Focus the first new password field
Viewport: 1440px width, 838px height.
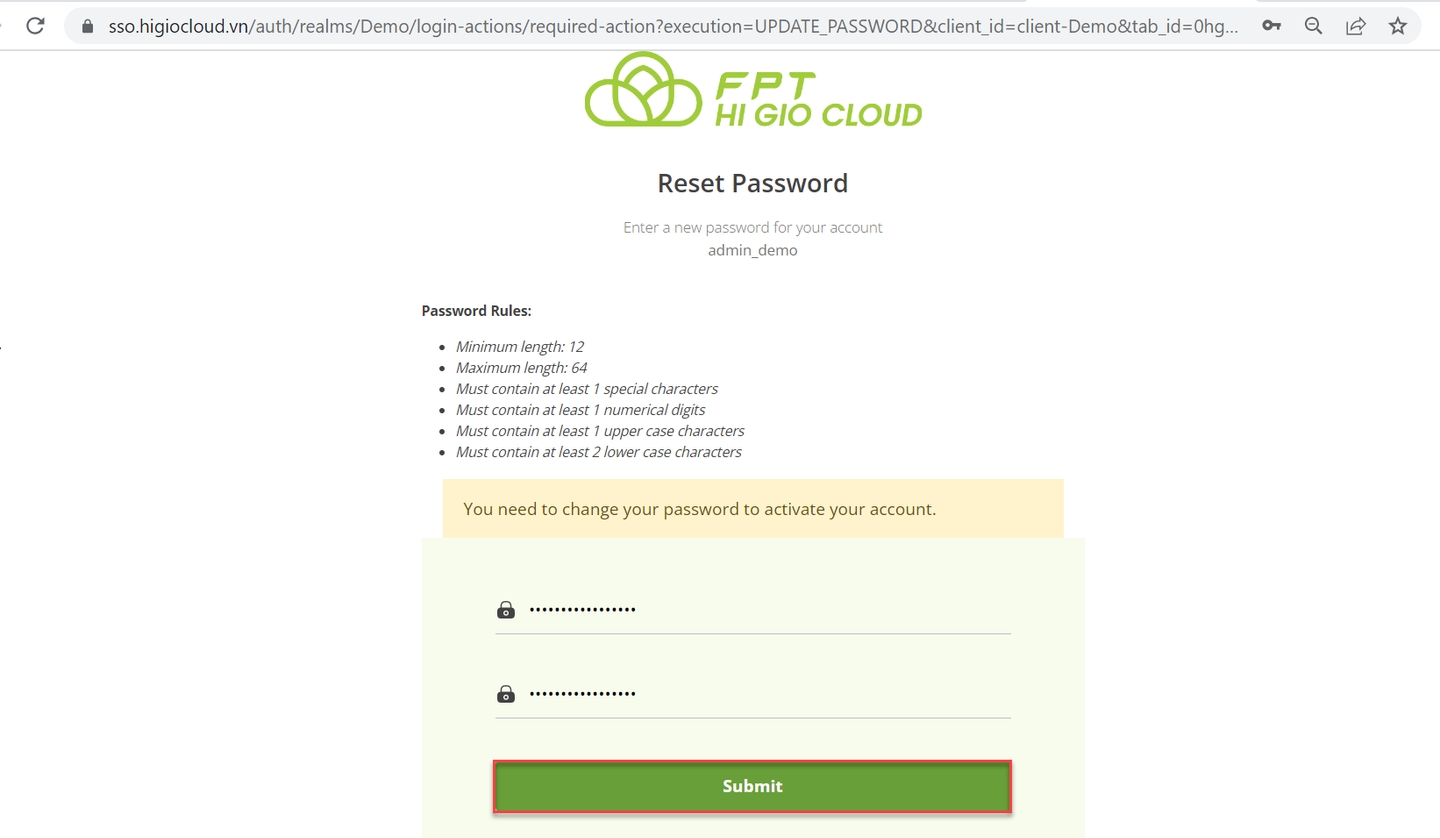tap(765, 609)
